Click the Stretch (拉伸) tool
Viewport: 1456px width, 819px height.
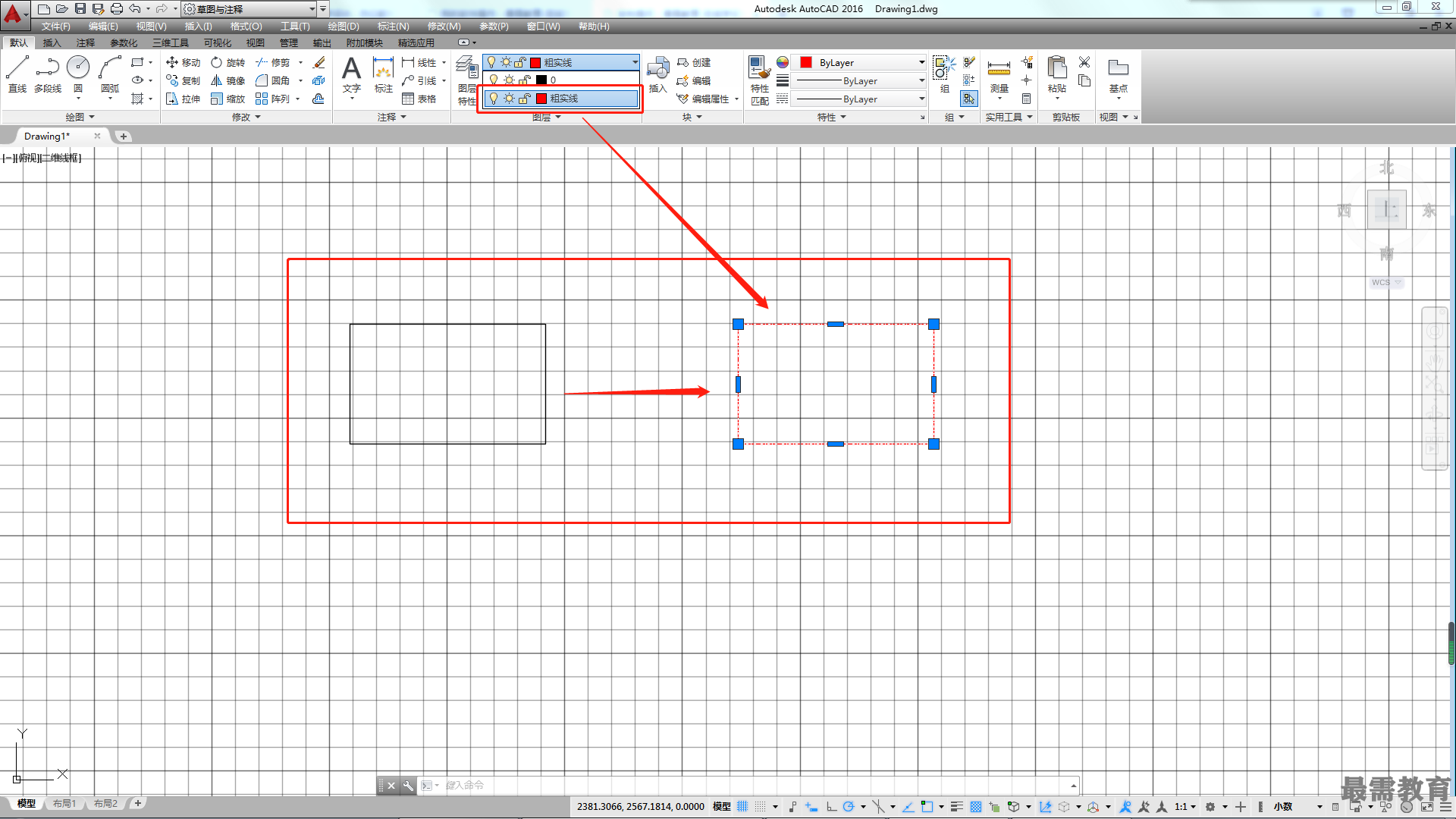click(183, 99)
